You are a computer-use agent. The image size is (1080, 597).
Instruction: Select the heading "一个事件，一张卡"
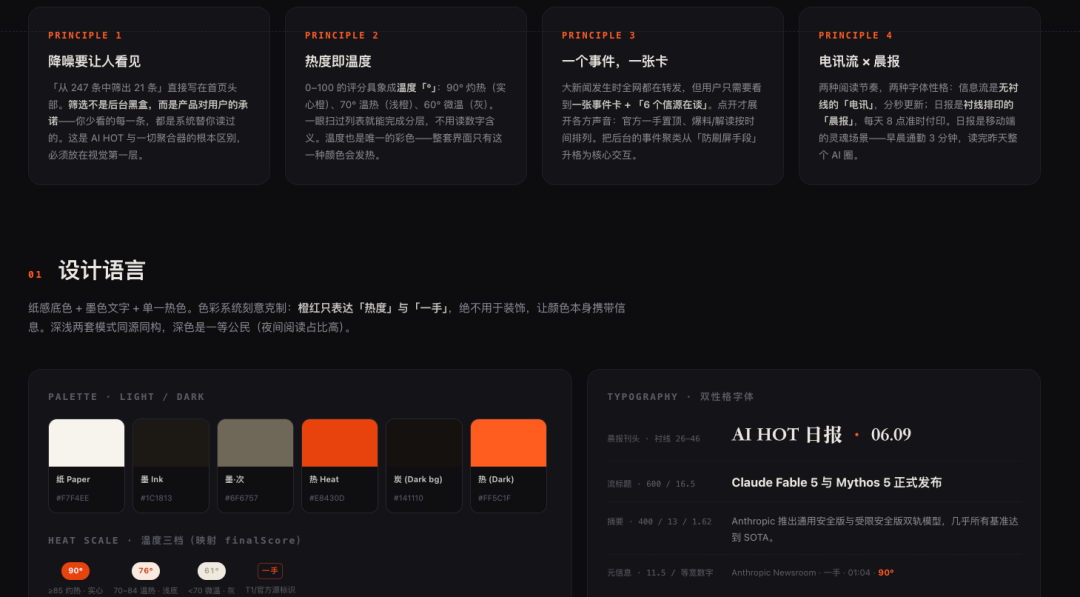(614, 61)
